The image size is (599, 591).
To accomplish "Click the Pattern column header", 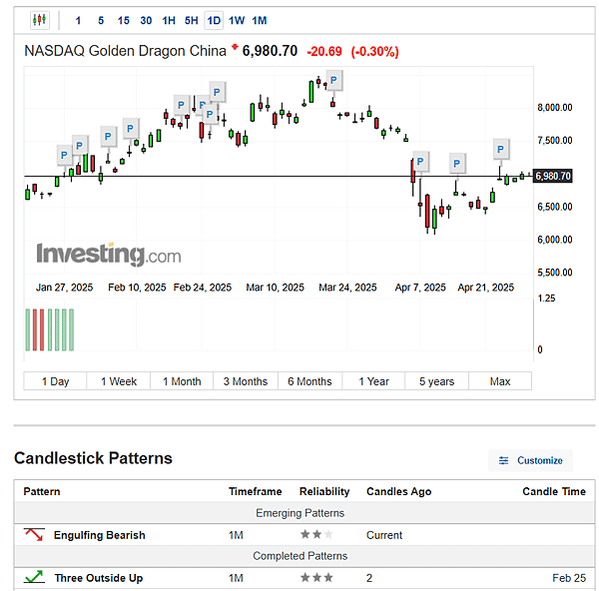I will pyautogui.click(x=42, y=491).
